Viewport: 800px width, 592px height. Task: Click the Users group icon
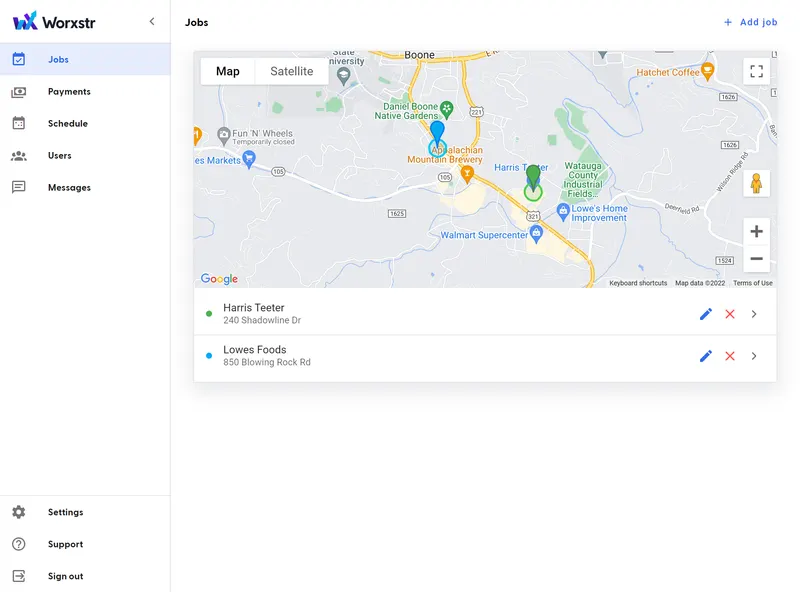19,156
